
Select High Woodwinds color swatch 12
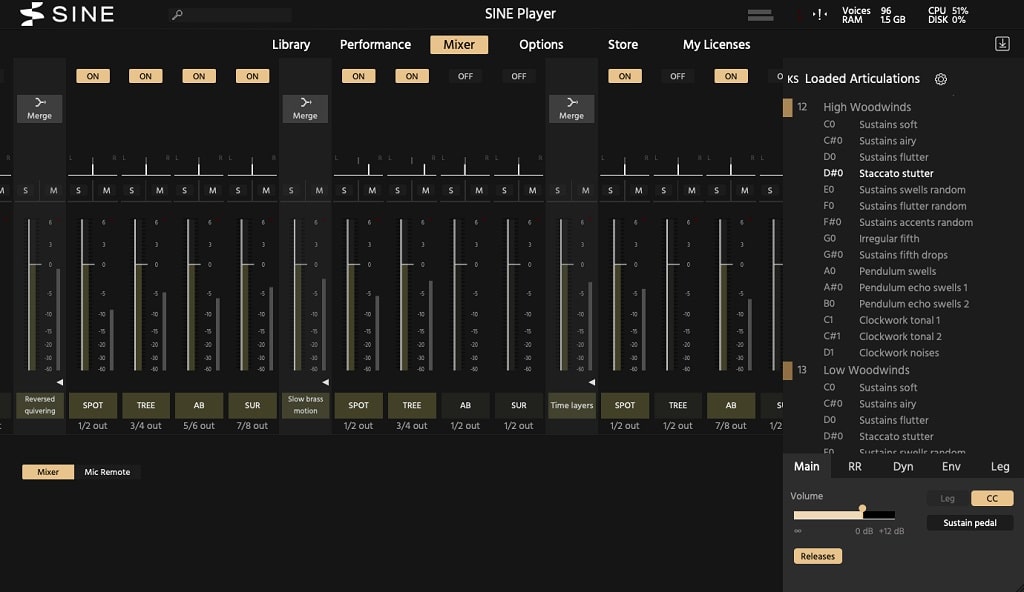click(788, 107)
